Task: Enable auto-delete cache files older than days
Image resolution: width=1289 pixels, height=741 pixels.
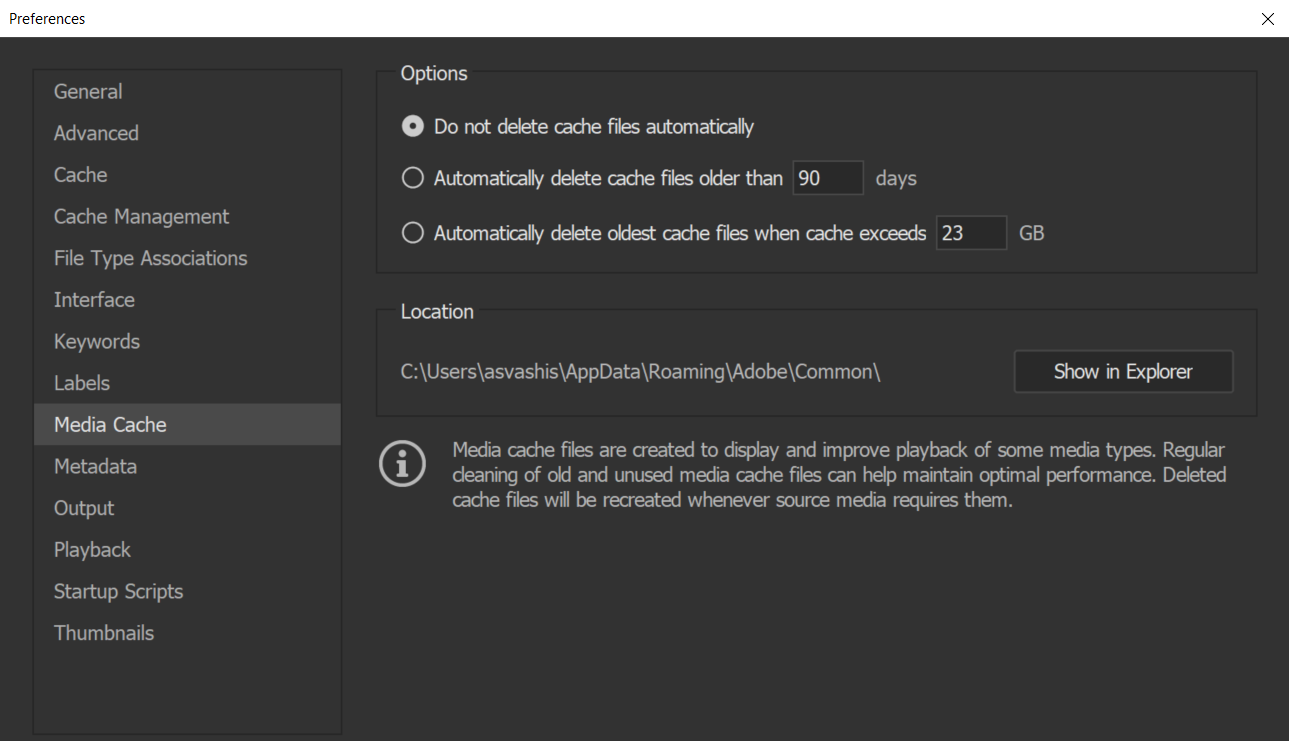Action: [x=412, y=179]
